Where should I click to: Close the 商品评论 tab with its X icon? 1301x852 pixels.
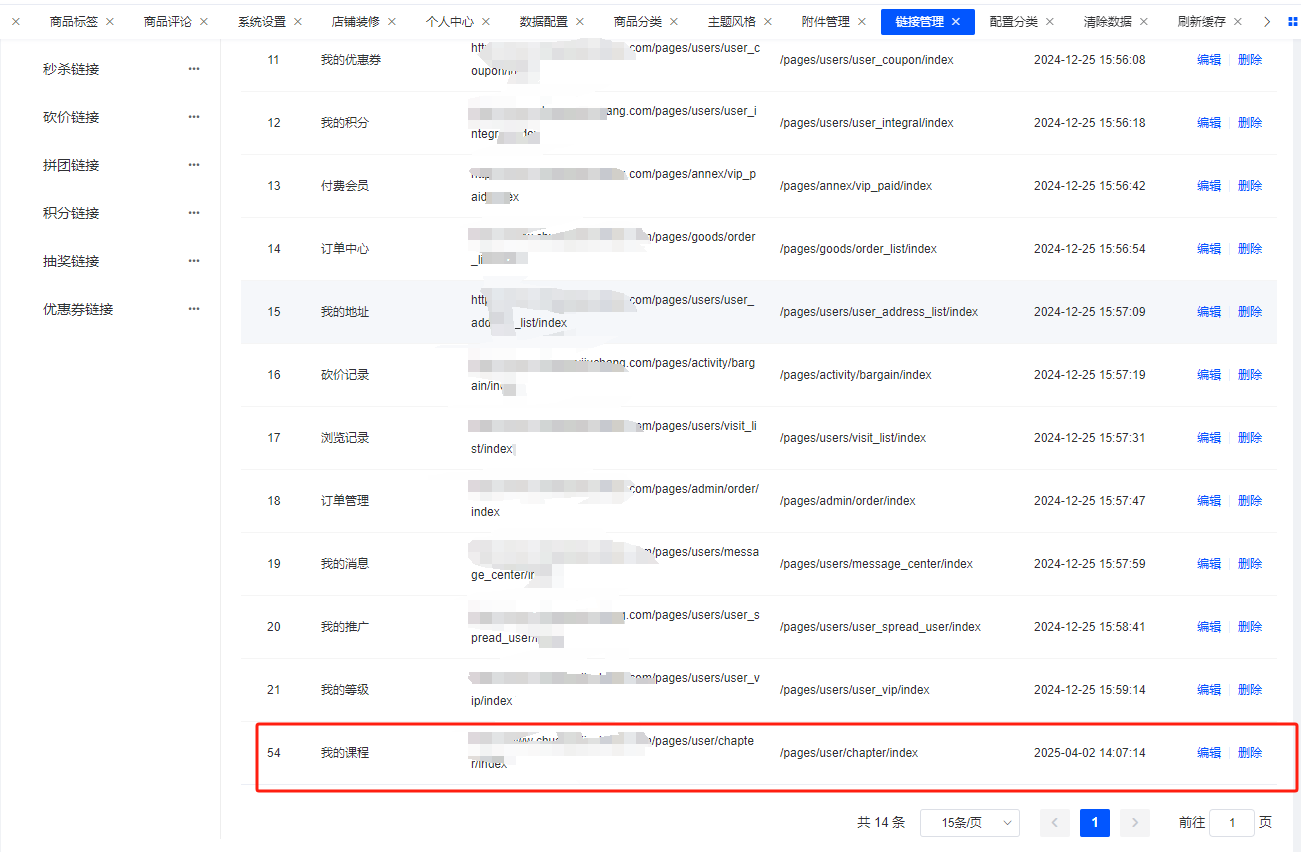pos(204,21)
